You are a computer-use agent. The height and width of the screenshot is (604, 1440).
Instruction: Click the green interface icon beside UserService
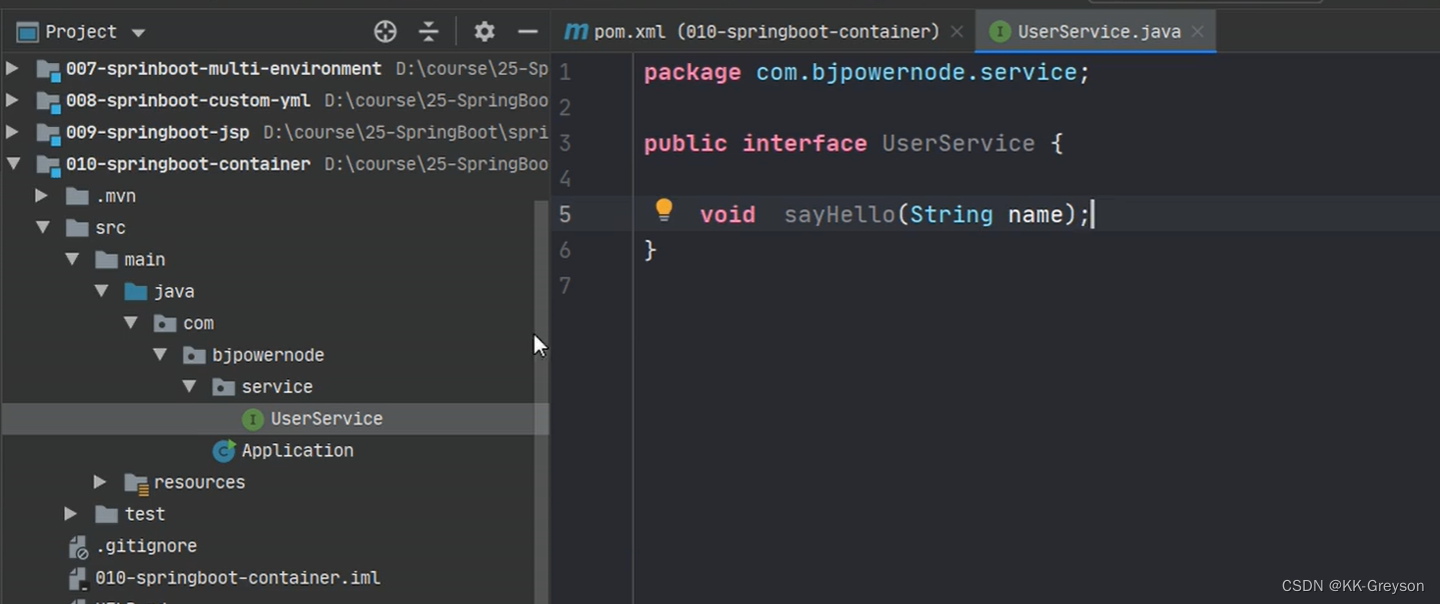point(253,419)
